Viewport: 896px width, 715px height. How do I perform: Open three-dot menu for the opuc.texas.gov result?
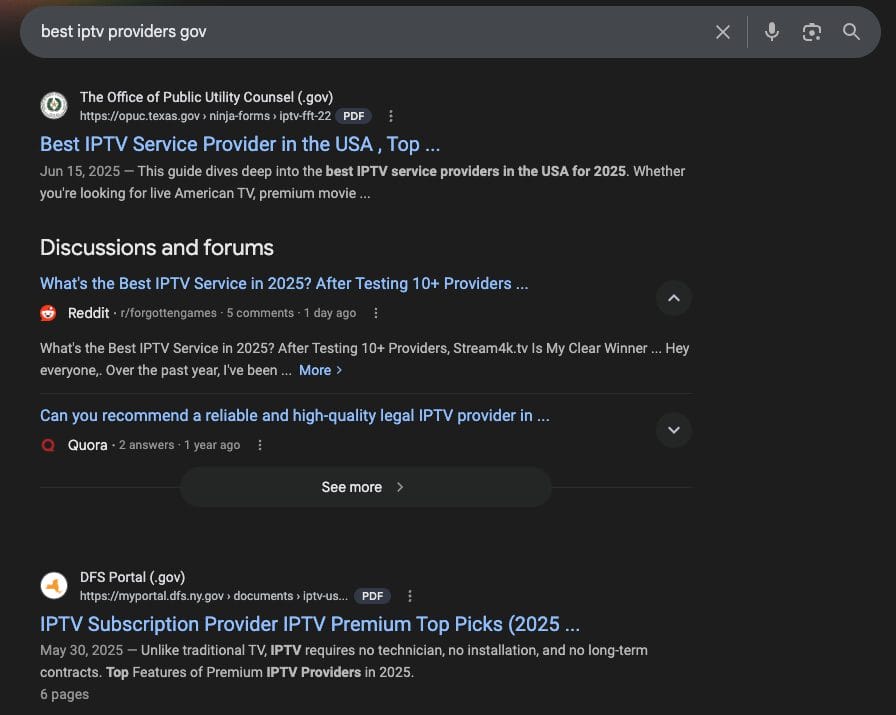[x=391, y=116]
